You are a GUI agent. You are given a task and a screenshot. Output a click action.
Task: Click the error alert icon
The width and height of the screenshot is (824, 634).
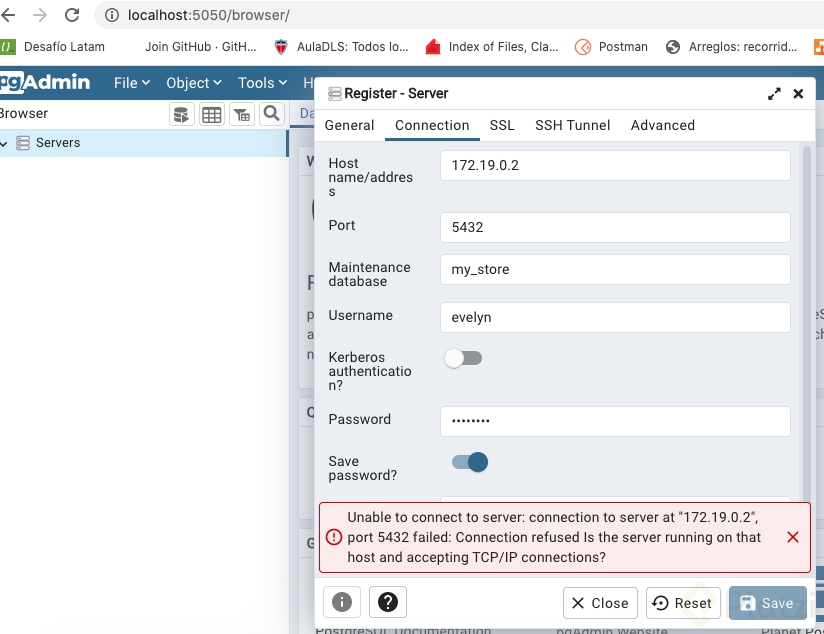coord(334,537)
